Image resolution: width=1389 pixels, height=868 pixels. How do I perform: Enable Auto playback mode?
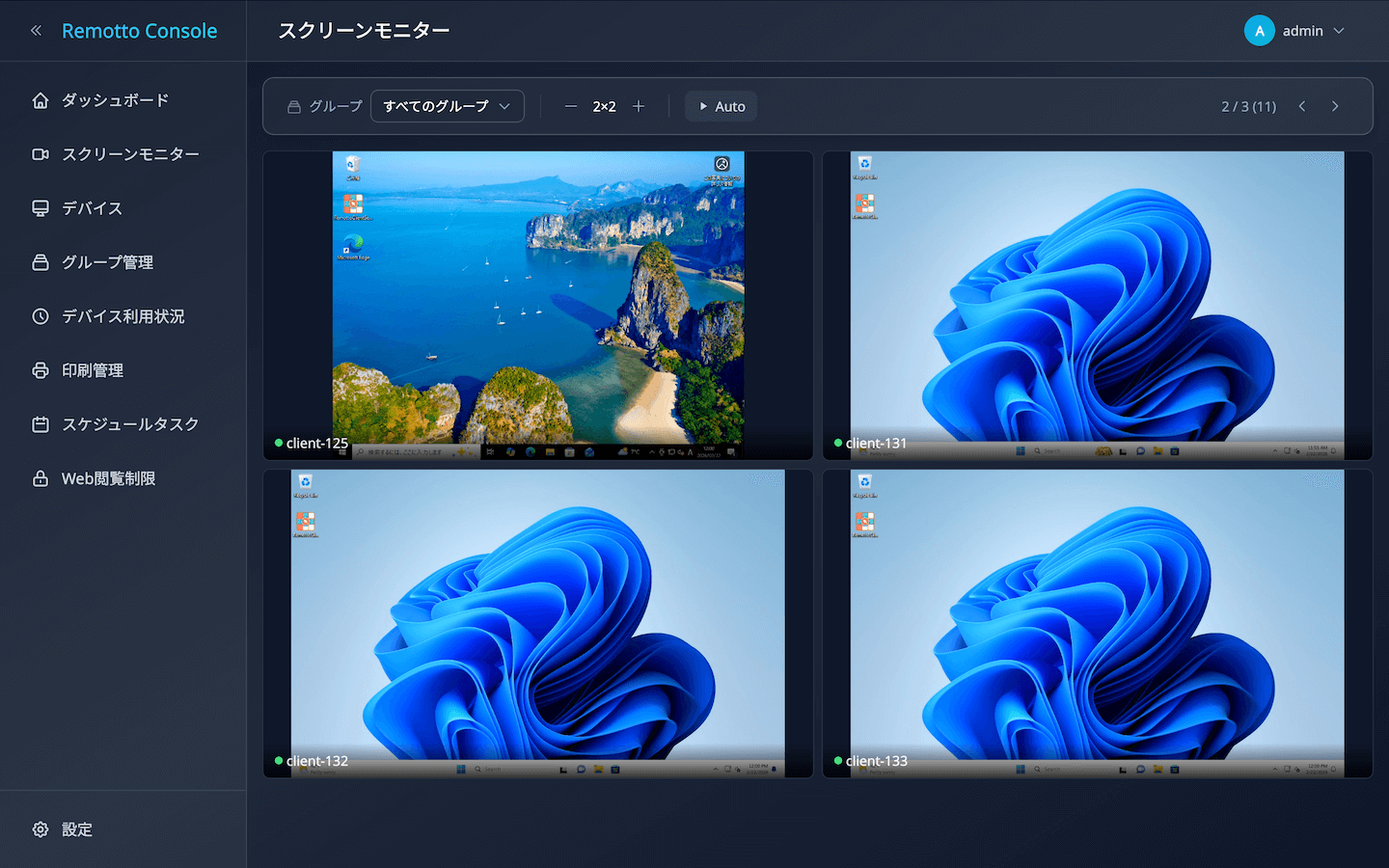[720, 106]
